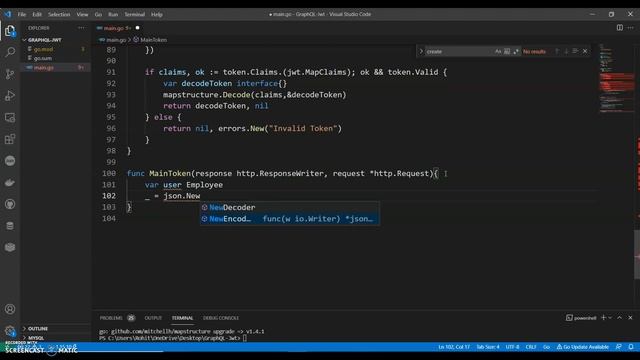Click the split editor right icon

tap(620, 28)
